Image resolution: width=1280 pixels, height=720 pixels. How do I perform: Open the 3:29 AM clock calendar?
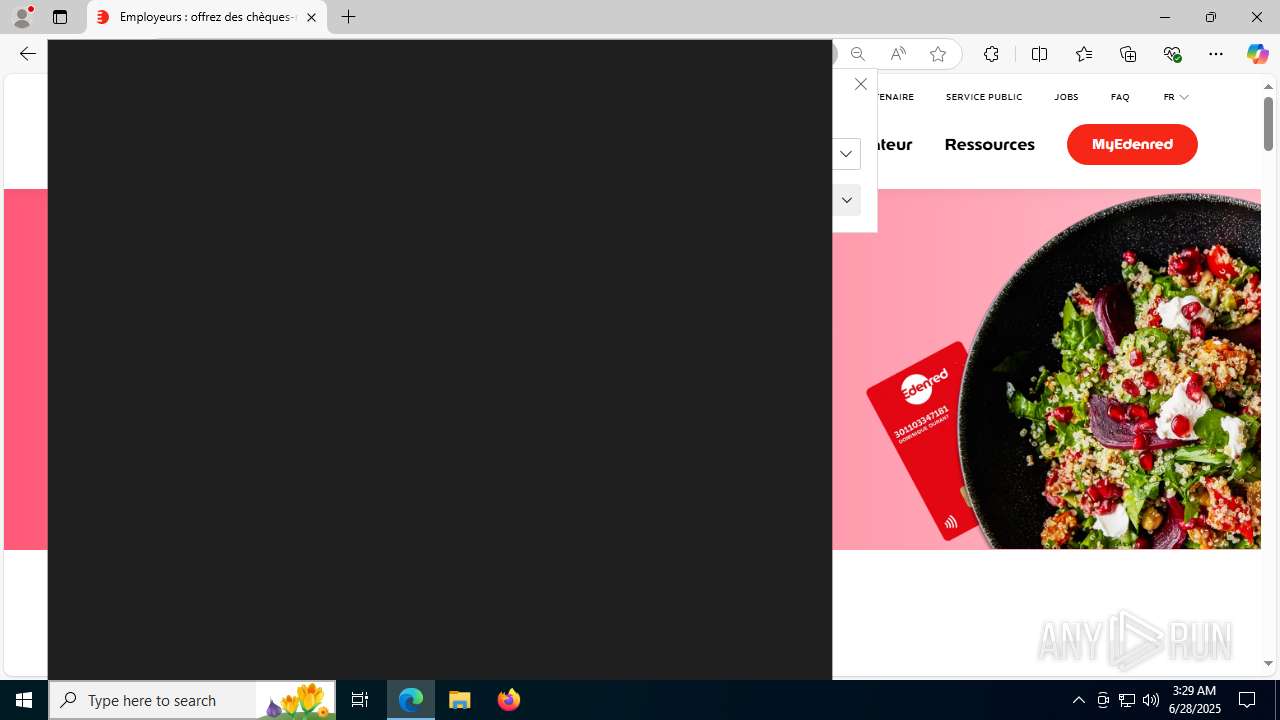[1194, 700]
